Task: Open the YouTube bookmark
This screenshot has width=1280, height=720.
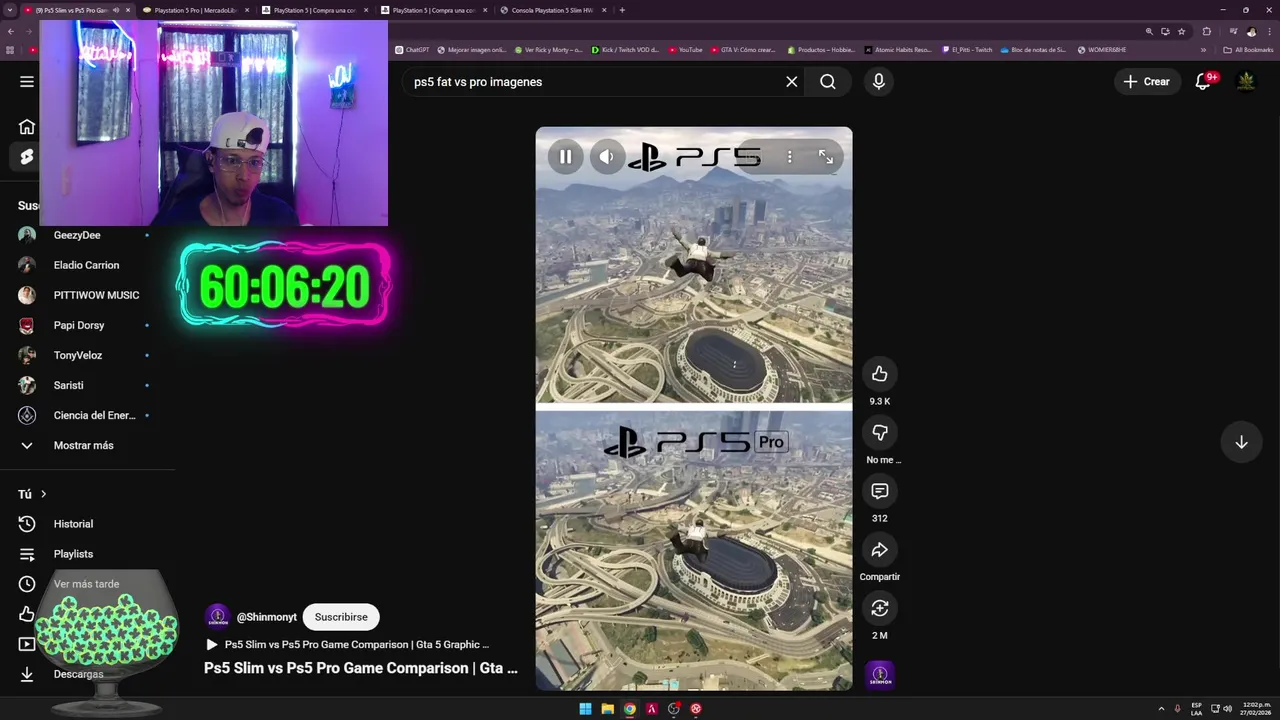Action: (685, 49)
